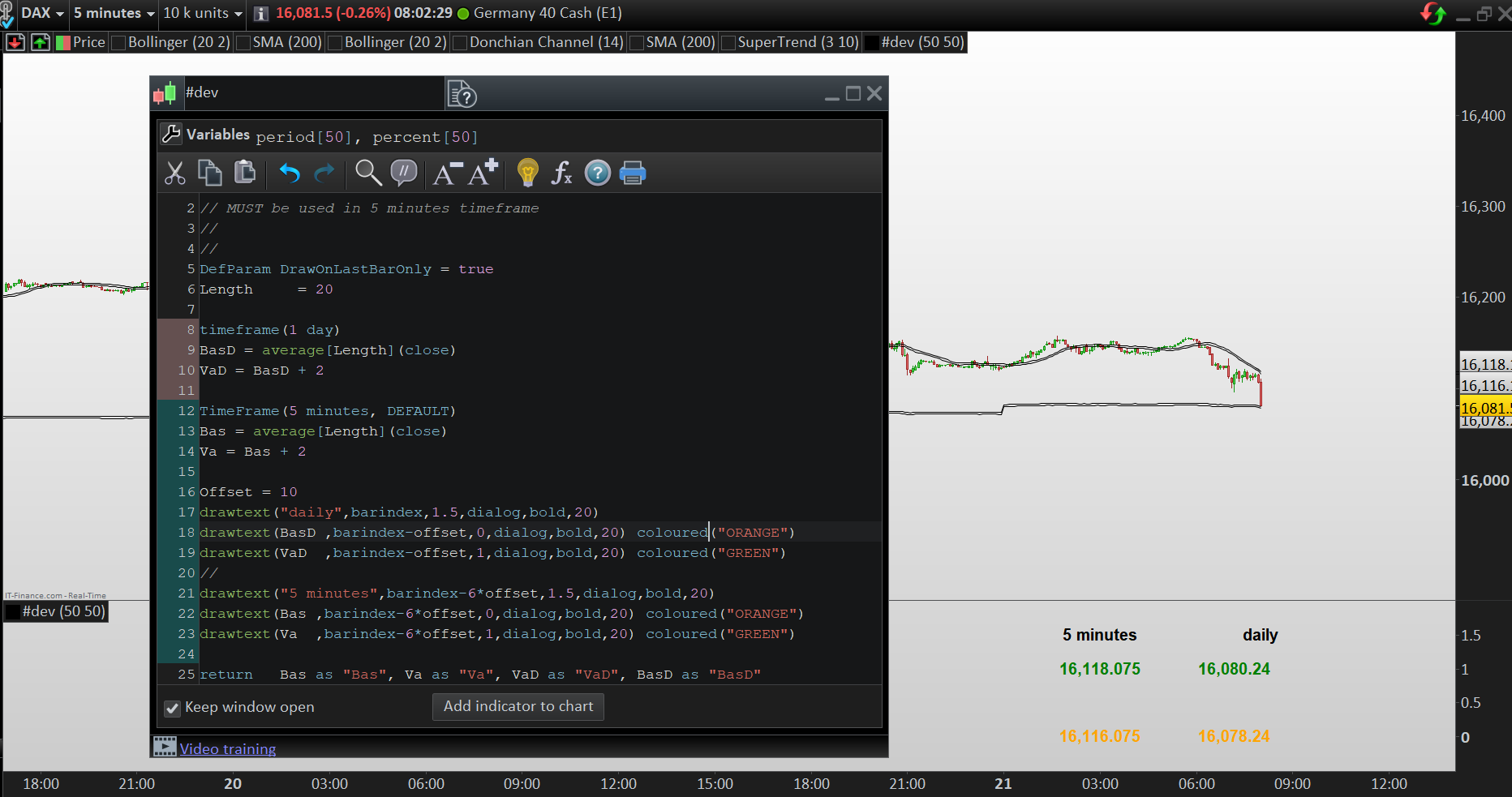The width and height of the screenshot is (1512, 797).
Task: Cut selected code with the scissors icon
Action: point(174,173)
